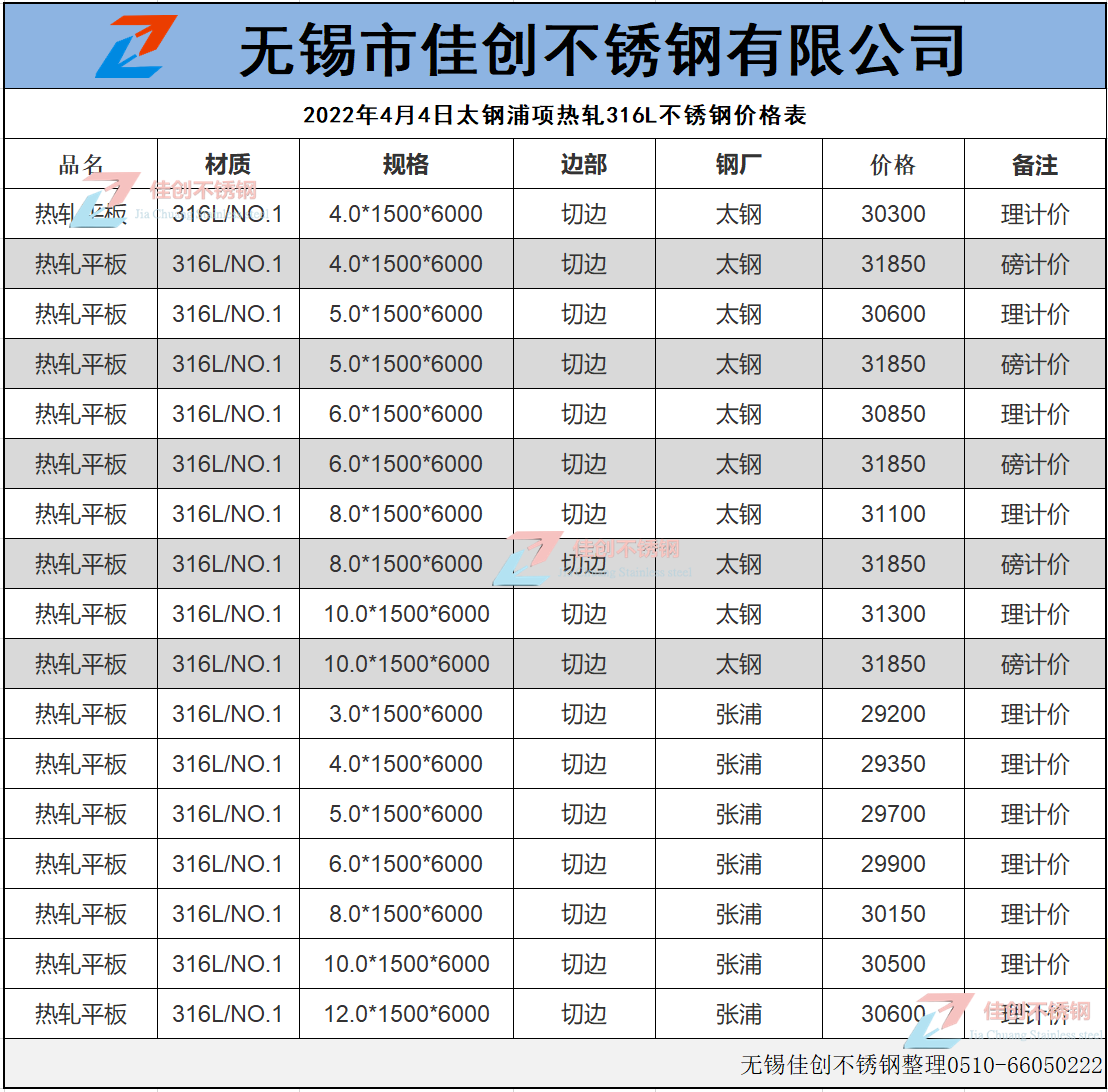This screenshot has height=1092, width=1108.
Task: Select 太钢 in the 30850 price row
Action: point(738,413)
